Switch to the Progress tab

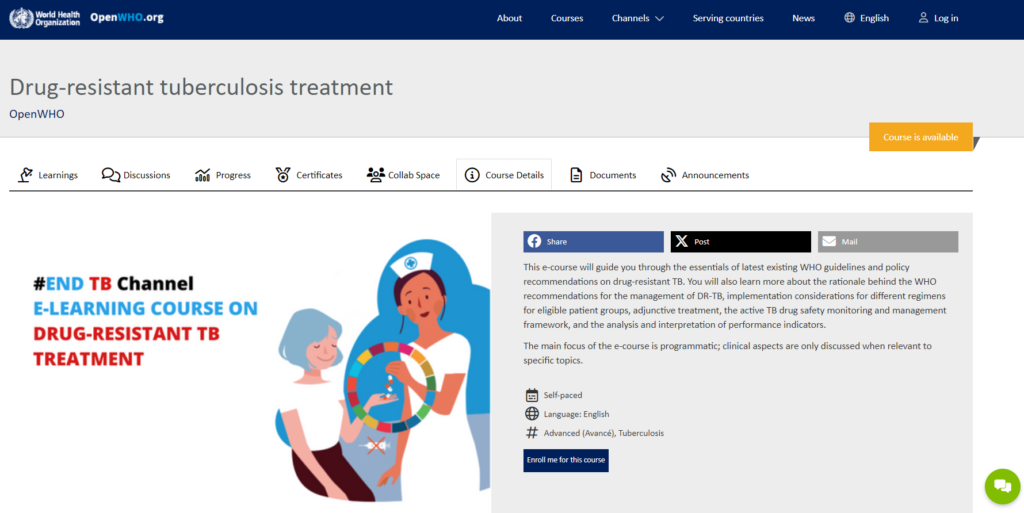(223, 175)
